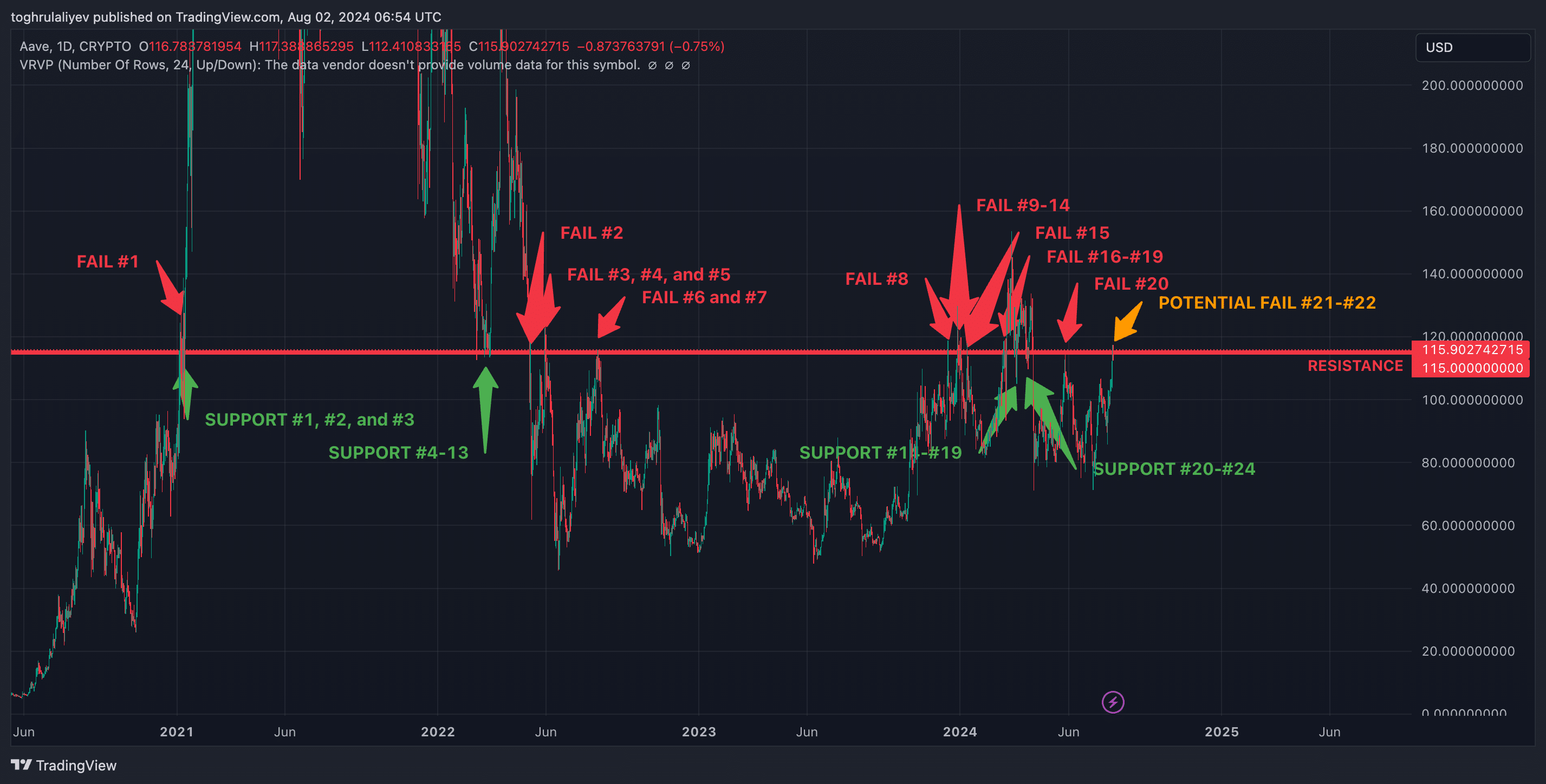Image resolution: width=1546 pixels, height=784 pixels.
Task: Click the 2021 label on time axis
Action: (x=177, y=732)
